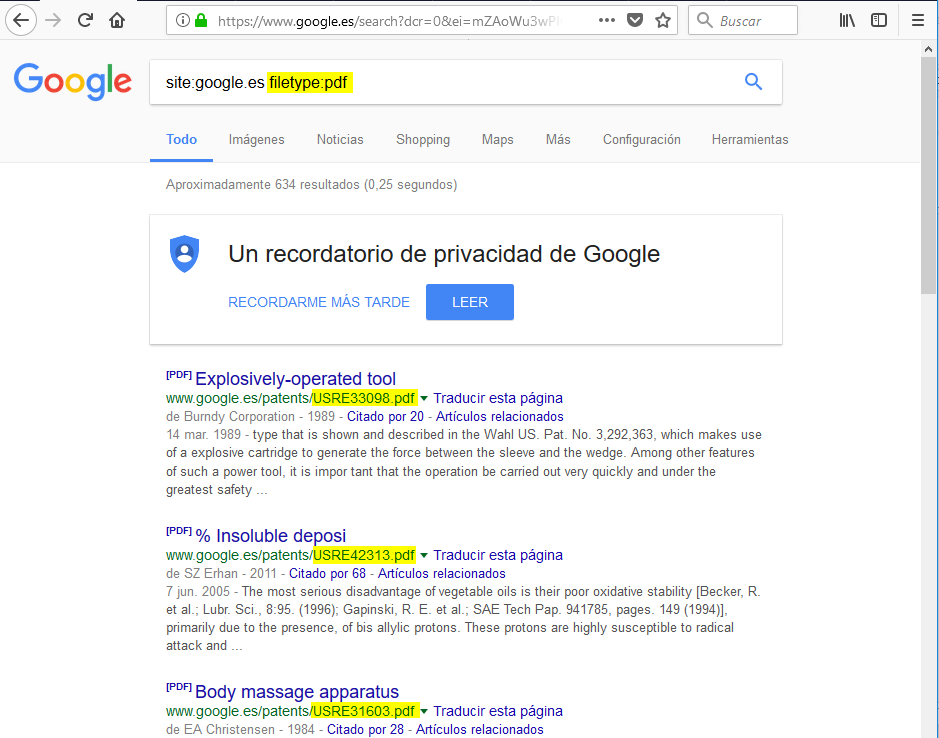
Task: Open Citado por 68 link
Action: coord(328,573)
